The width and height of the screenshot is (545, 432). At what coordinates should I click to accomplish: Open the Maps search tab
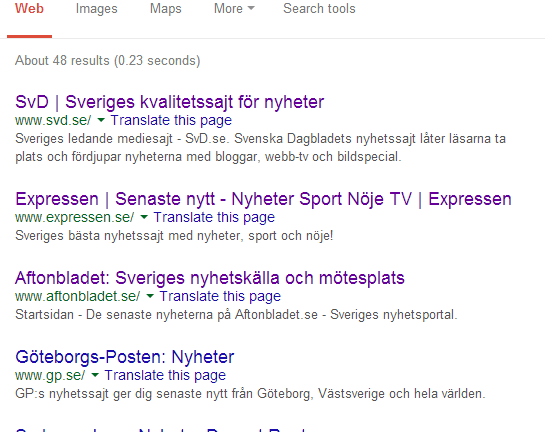pyautogui.click(x=165, y=9)
